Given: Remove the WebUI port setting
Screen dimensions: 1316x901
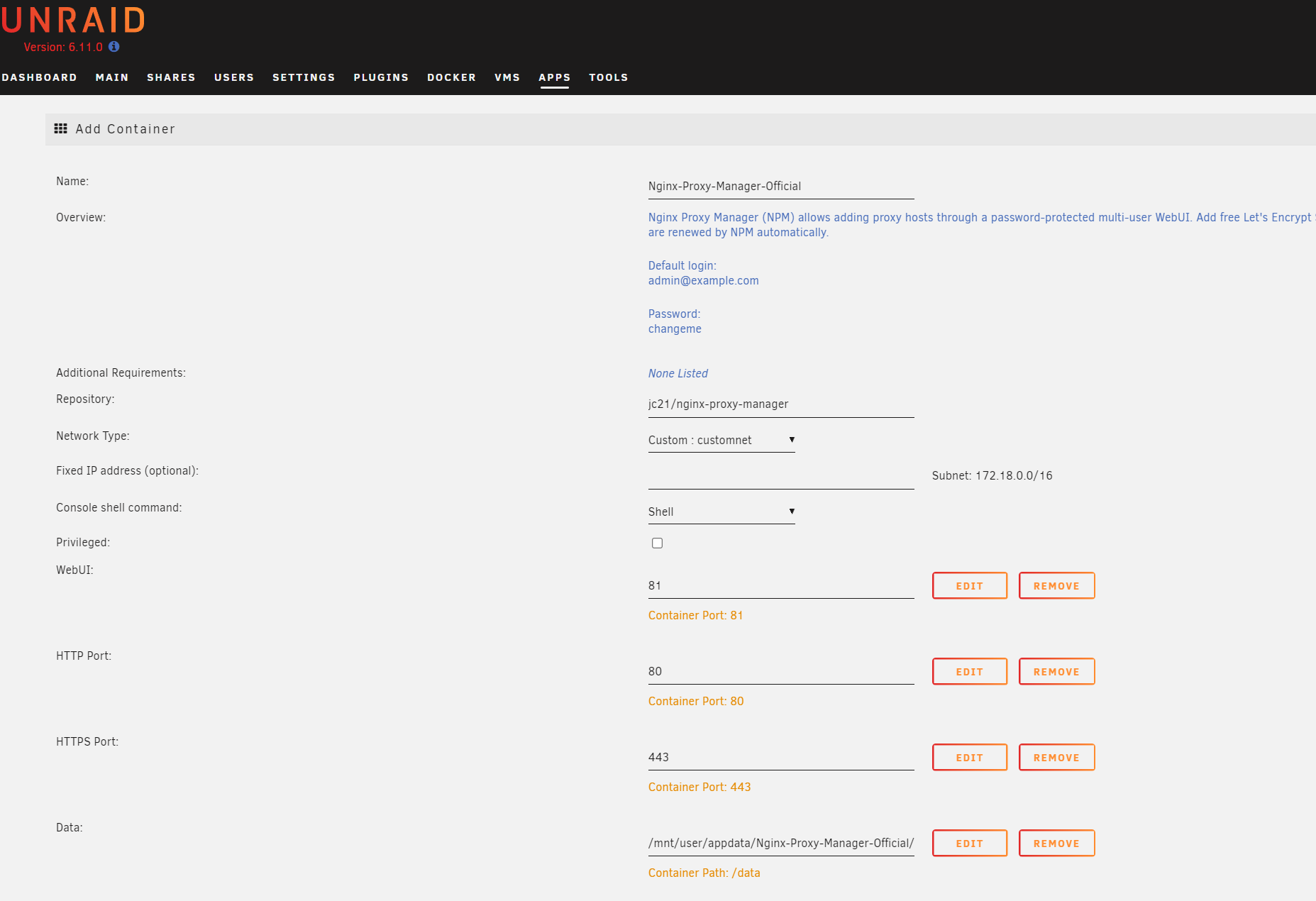Looking at the screenshot, I should click(x=1057, y=586).
